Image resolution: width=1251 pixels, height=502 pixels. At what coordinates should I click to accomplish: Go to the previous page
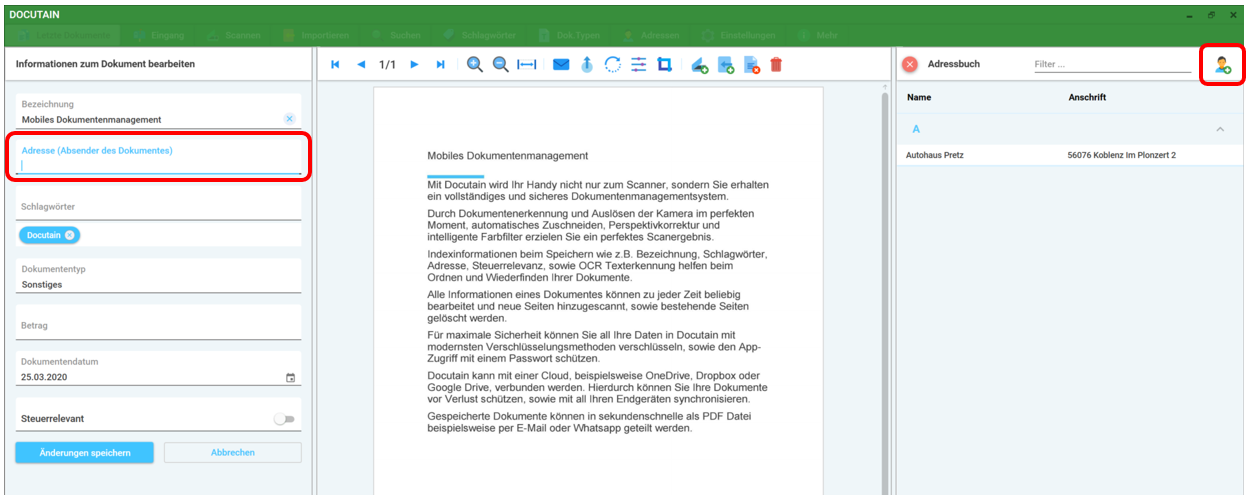point(361,64)
